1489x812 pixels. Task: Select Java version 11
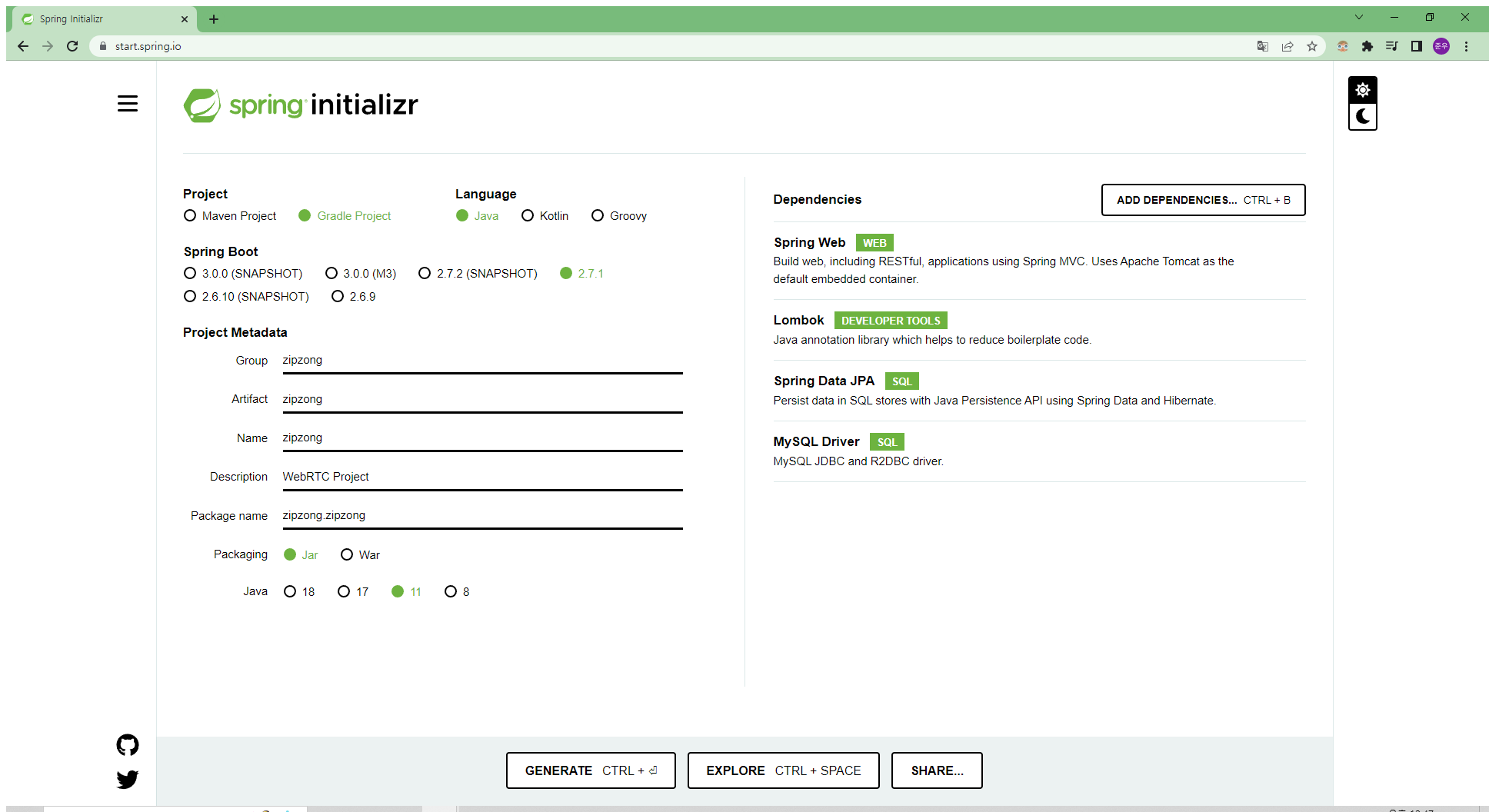point(406,592)
